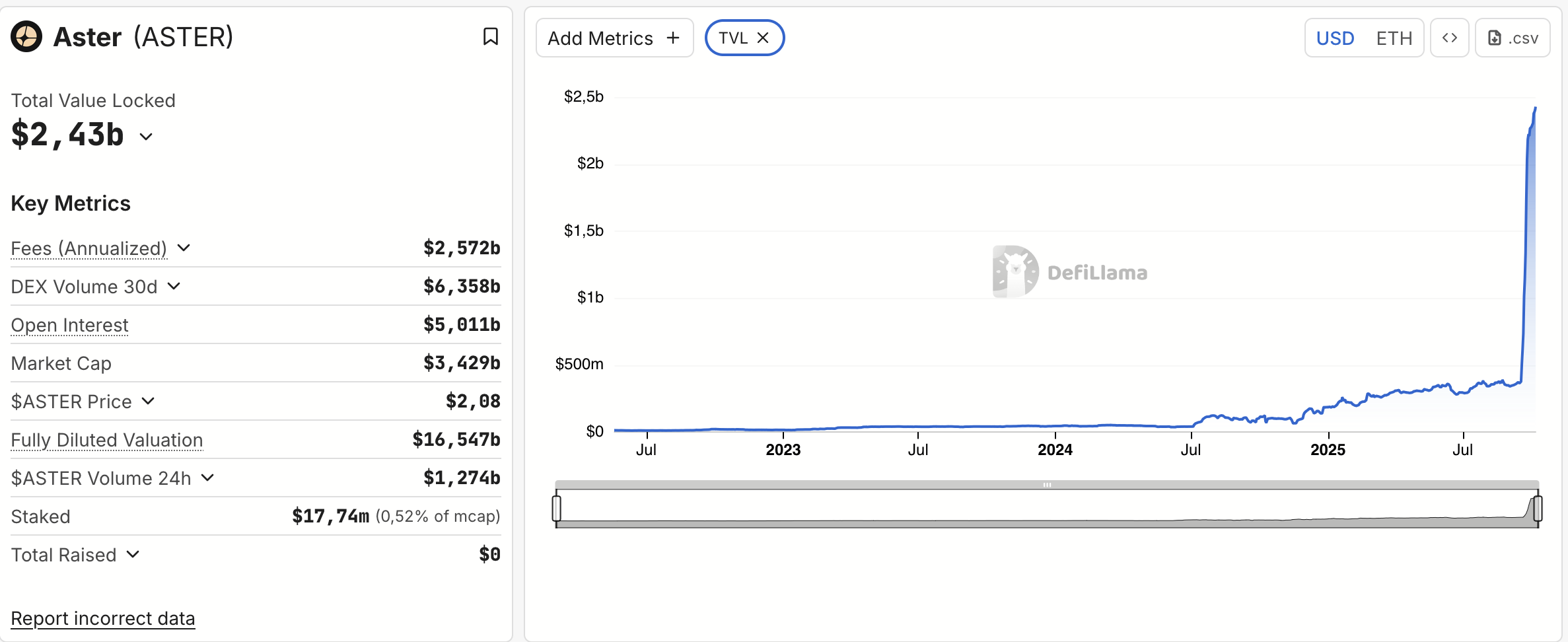Bookmark the Aster protocol

(490, 36)
